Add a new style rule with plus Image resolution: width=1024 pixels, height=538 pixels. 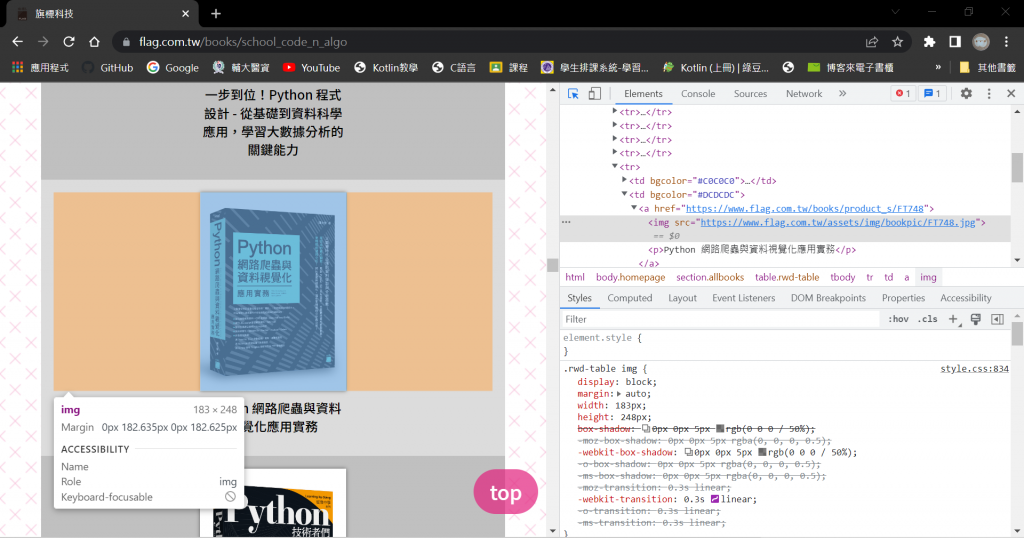[x=953, y=319]
